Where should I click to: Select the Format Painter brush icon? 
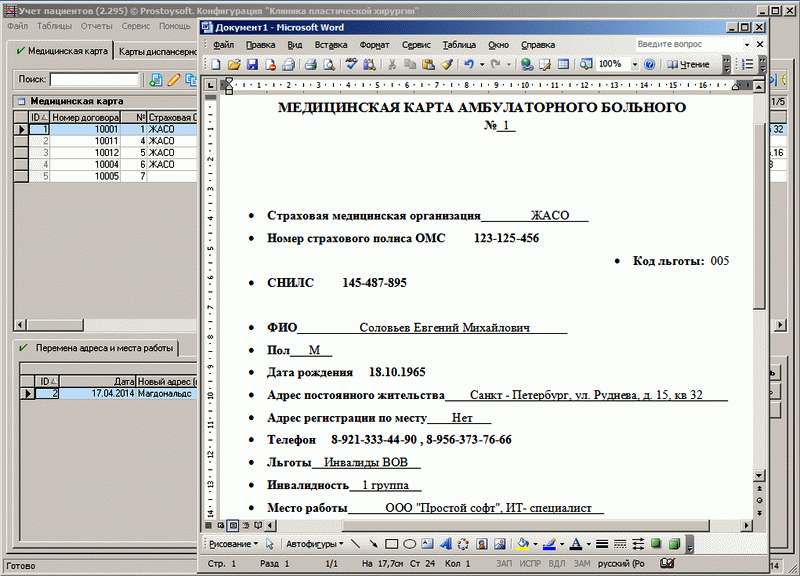(x=445, y=64)
